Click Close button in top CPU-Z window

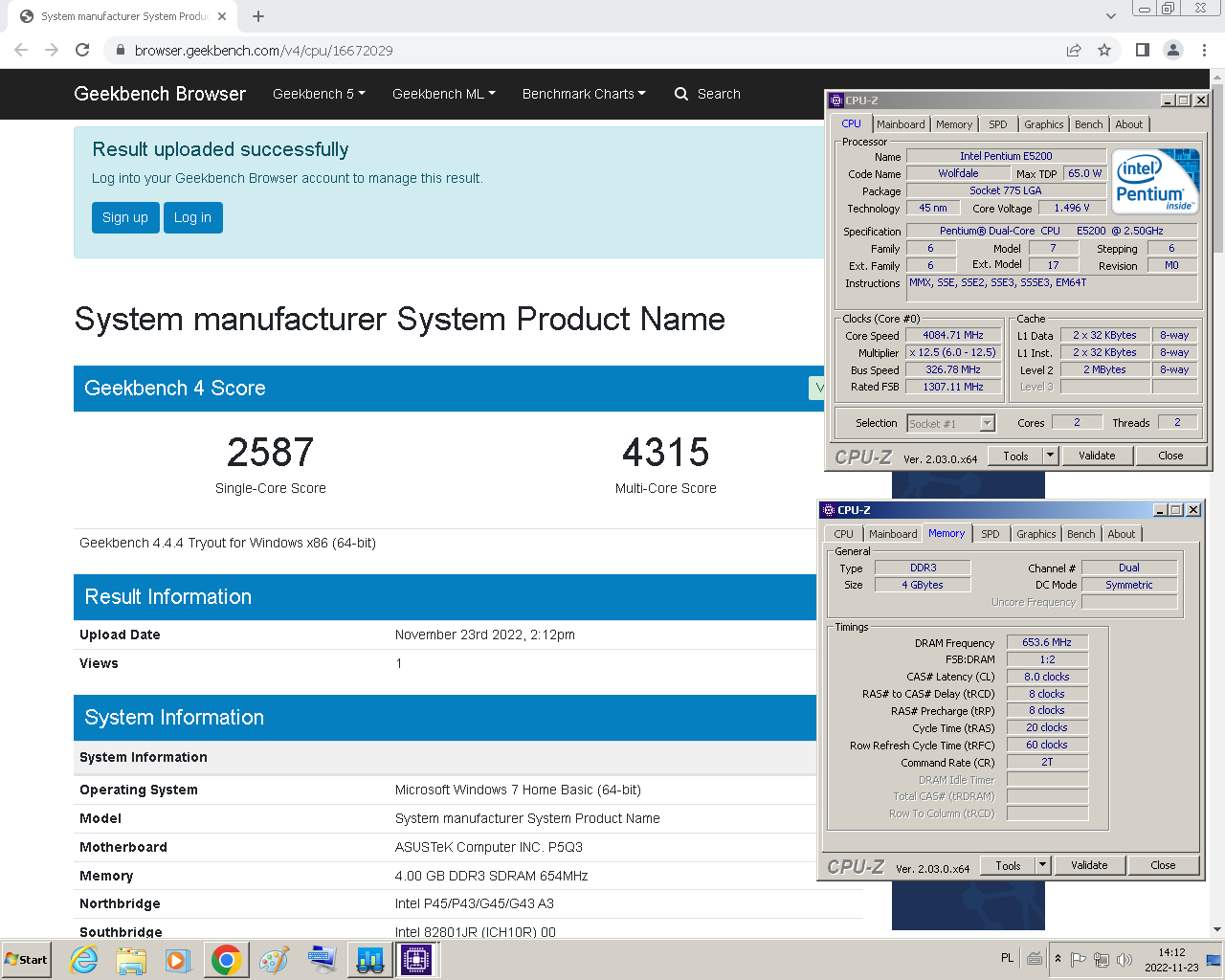(x=1170, y=456)
